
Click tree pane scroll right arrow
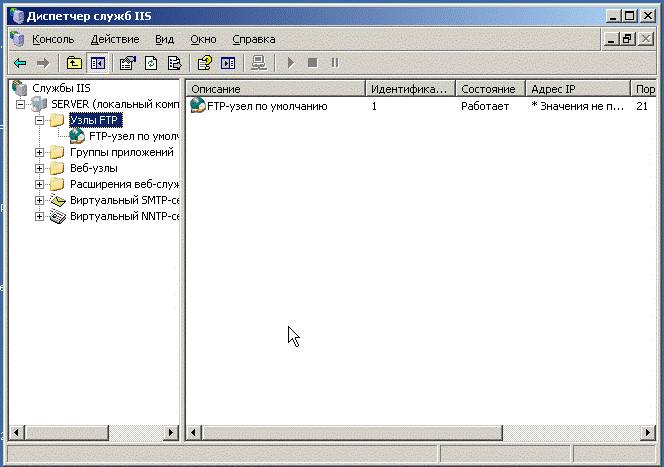pyautogui.click(x=171, y=433)
